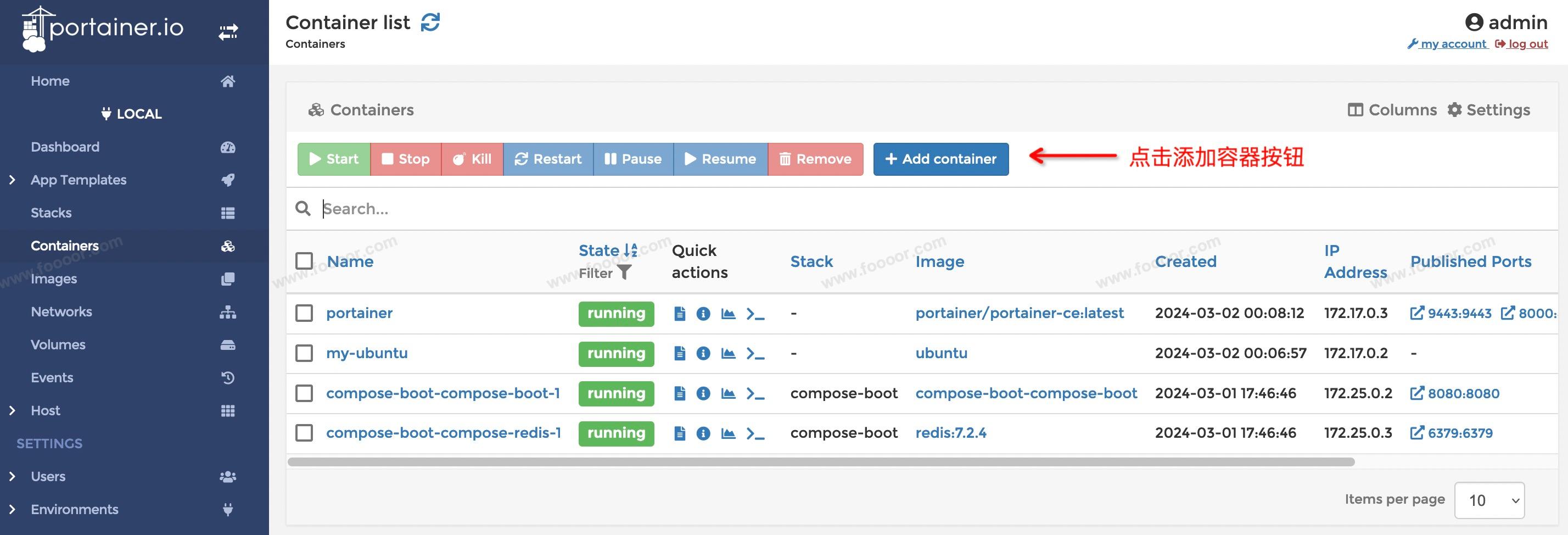Check the portainer container checkbox
The width and height of the screenshot is (1568, 535).
pos(304,314)
